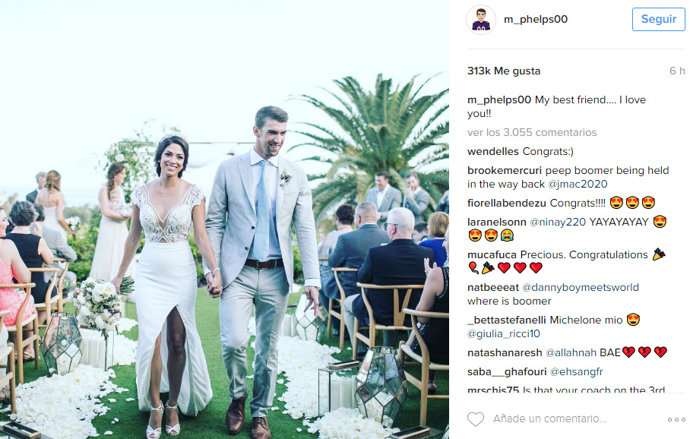This screenshot has height=439, width=690.
Task: Click the heart like icon
Action: [x=475, y=419]
